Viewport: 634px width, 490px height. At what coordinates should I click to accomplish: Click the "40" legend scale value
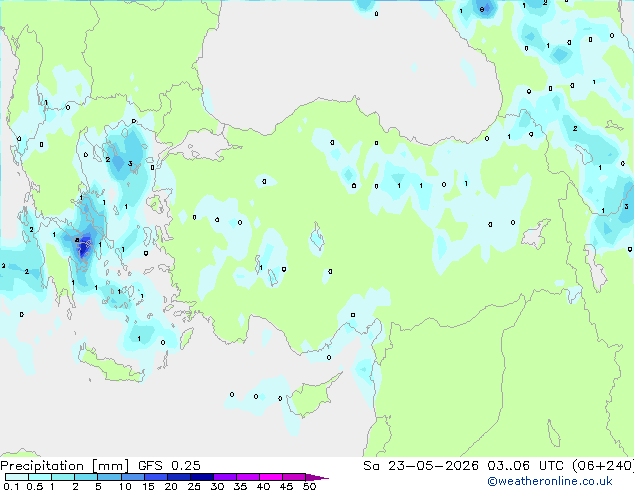[x=263, y=486]
